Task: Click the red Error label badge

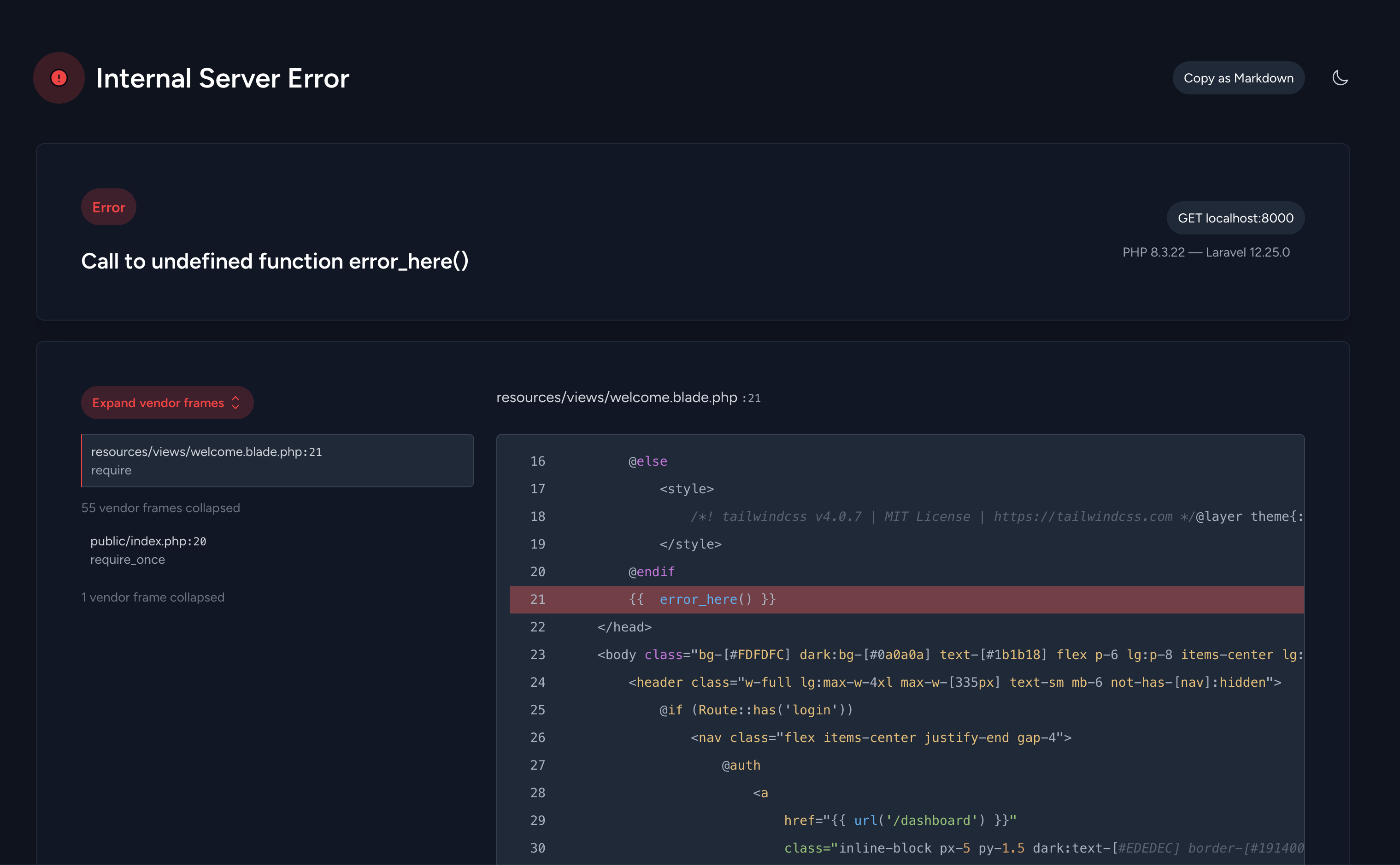Action: point(109,207)
